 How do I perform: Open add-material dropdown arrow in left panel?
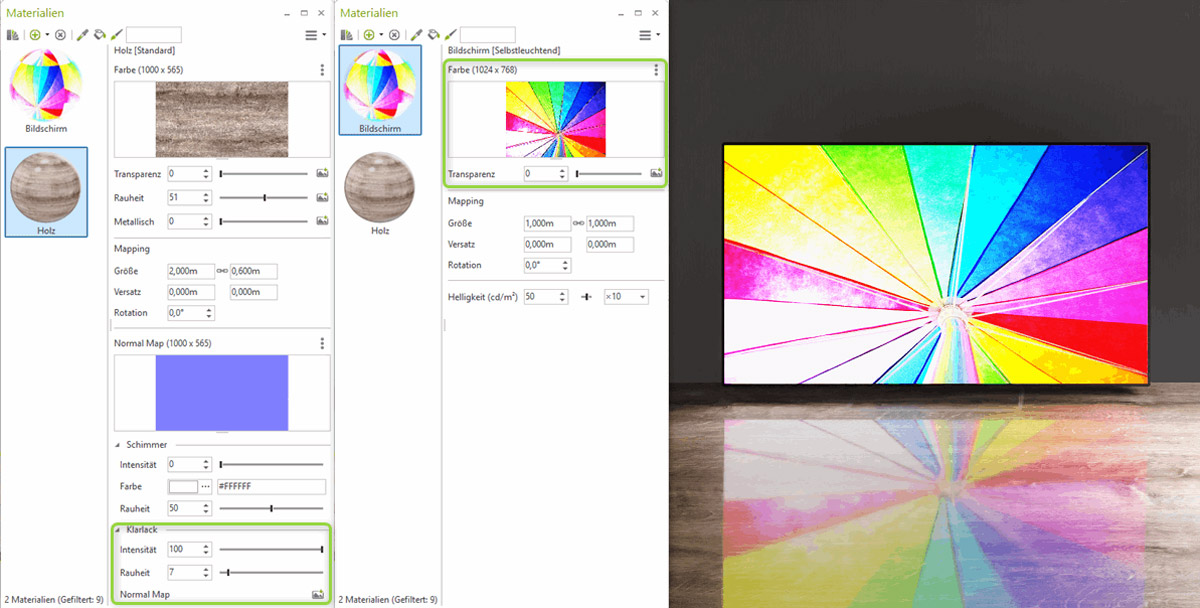[x=47, y=35]
